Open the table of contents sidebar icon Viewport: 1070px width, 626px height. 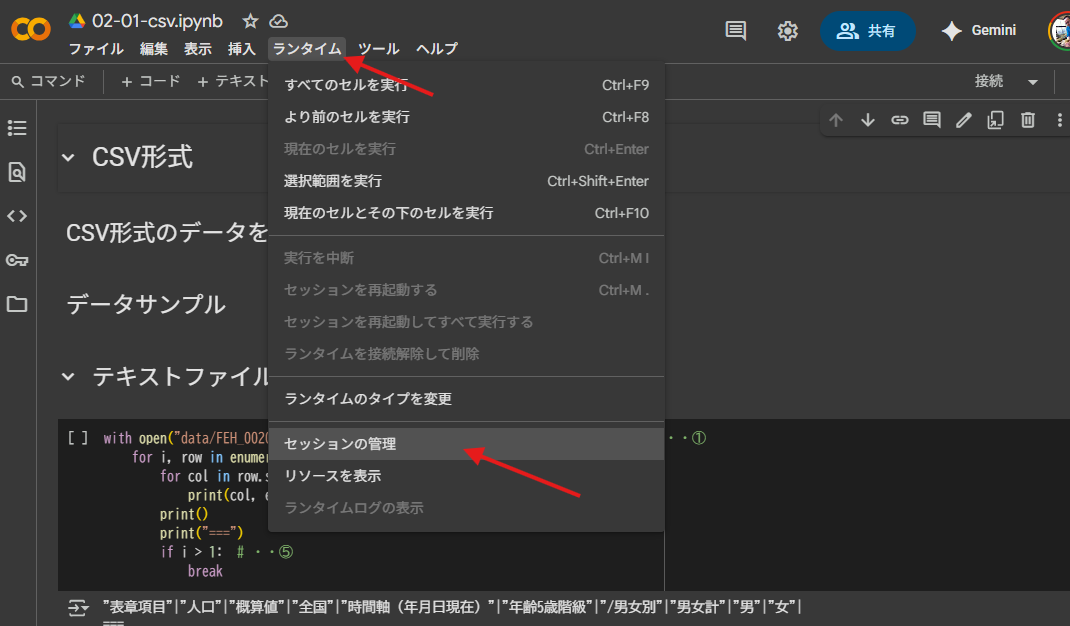coord(17,128)
